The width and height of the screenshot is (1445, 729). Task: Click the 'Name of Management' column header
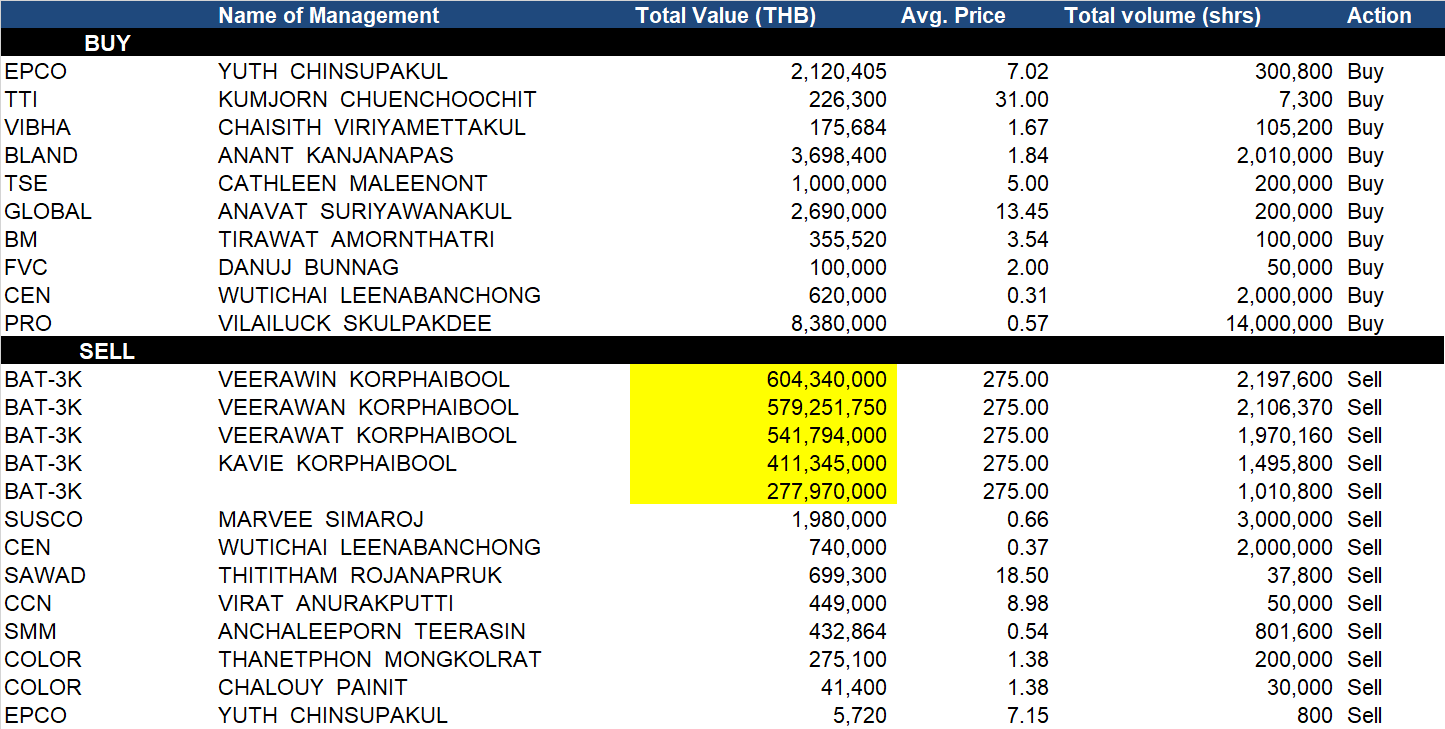click(x=329, y=16)
